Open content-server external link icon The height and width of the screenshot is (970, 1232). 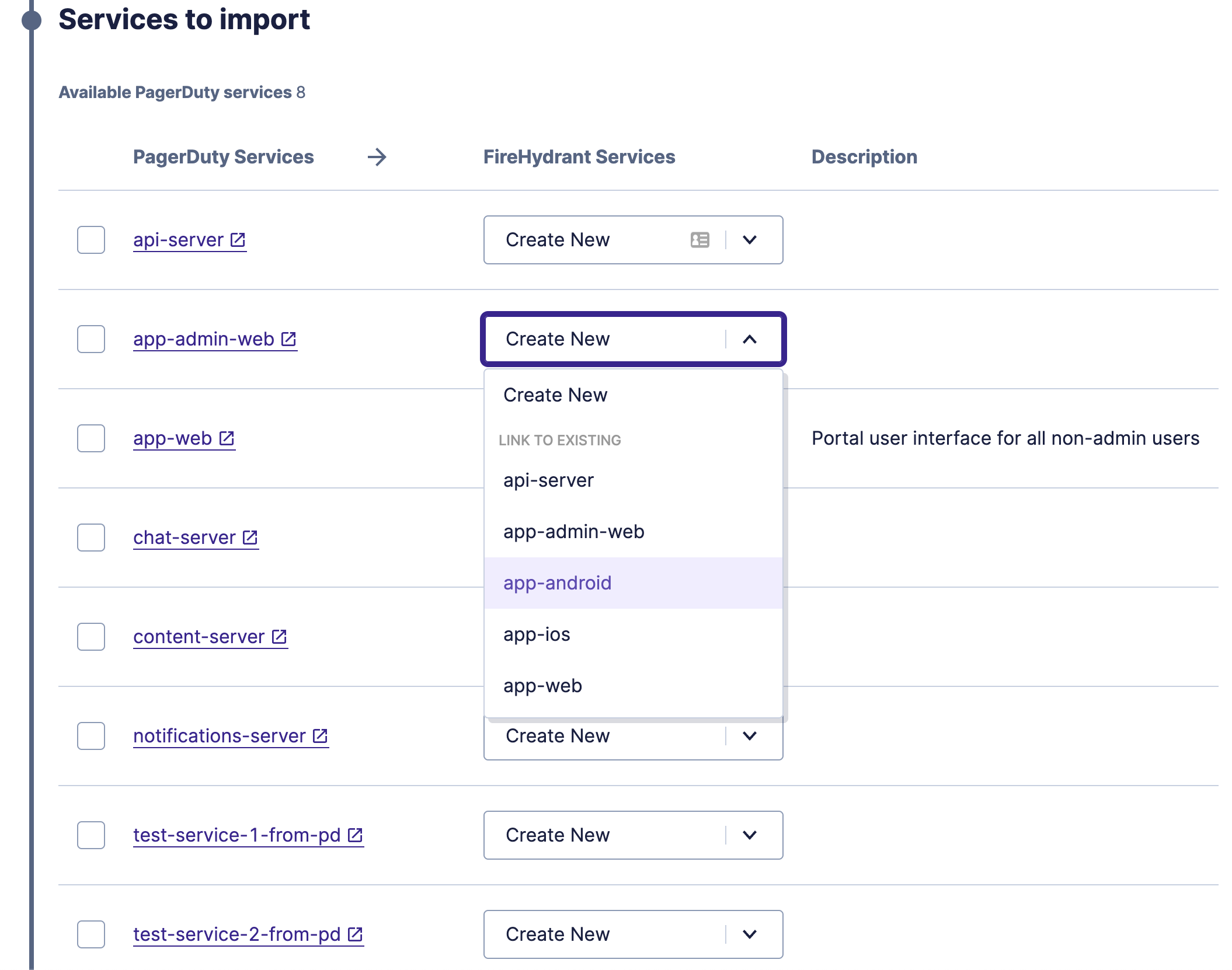pos(279,637)
